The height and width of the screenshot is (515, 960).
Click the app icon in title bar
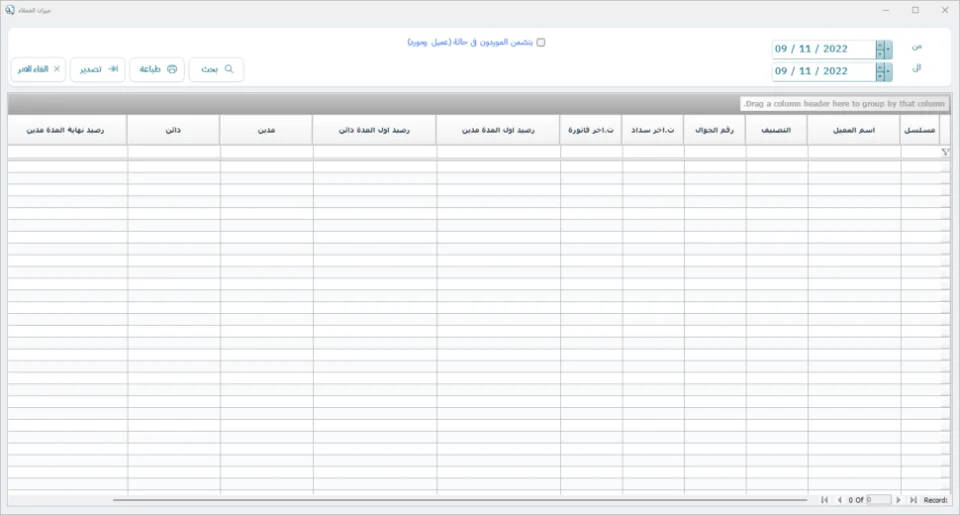pos(10,10)
